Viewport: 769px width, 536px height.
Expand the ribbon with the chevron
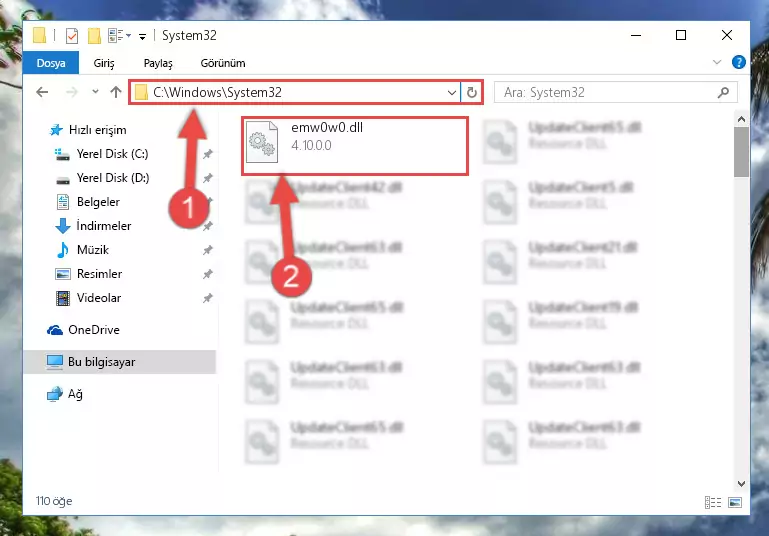pos(717,62)
